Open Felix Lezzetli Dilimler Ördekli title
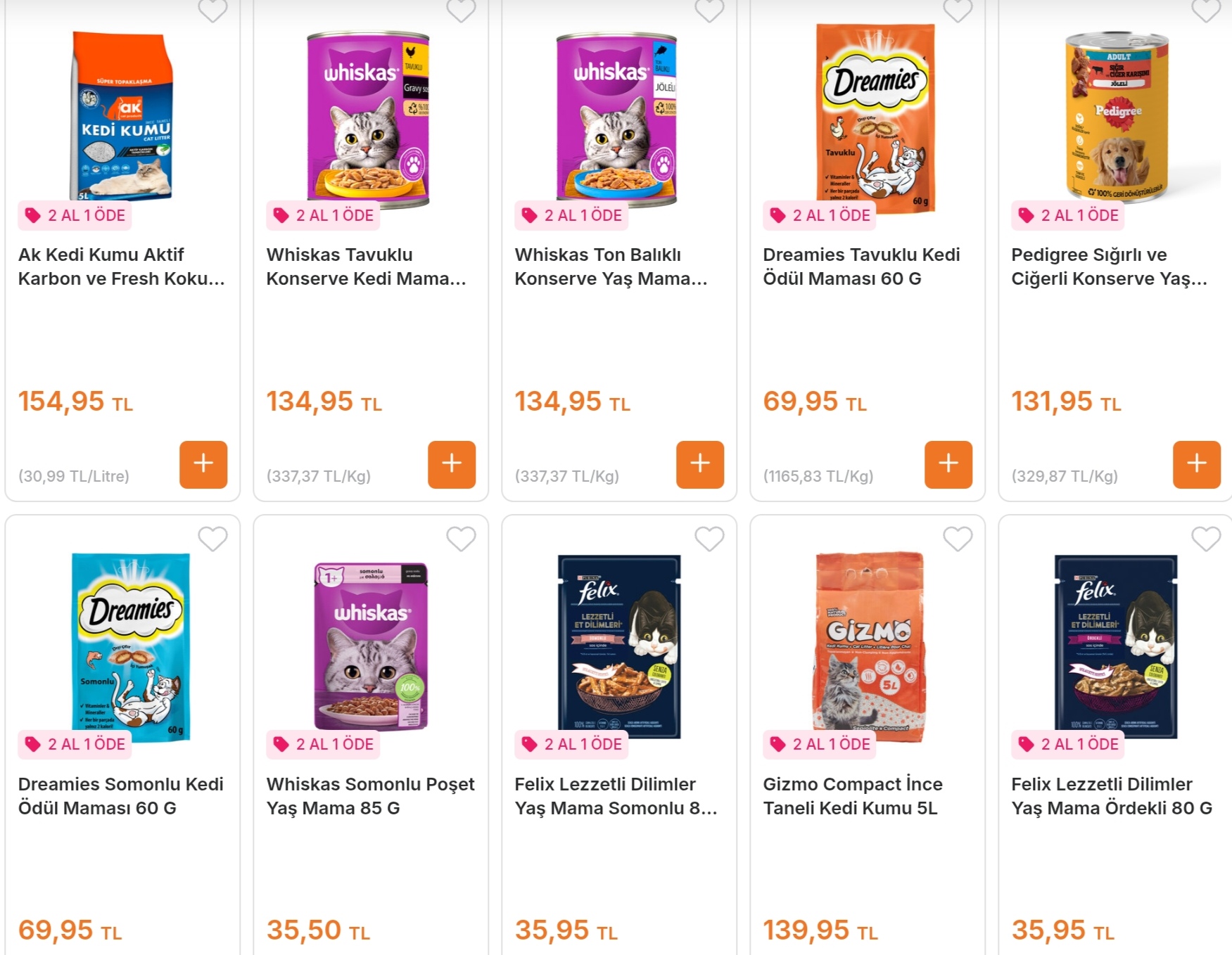Screen dimensions: 1232x955 pyautogui.click(x=1112, y=796)
